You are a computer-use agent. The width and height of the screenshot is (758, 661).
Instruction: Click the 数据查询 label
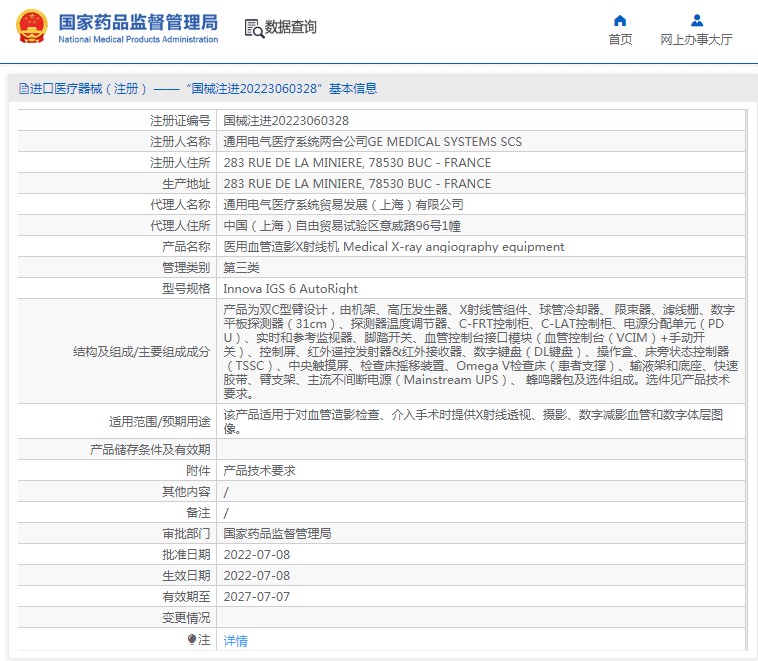point(291,27)
